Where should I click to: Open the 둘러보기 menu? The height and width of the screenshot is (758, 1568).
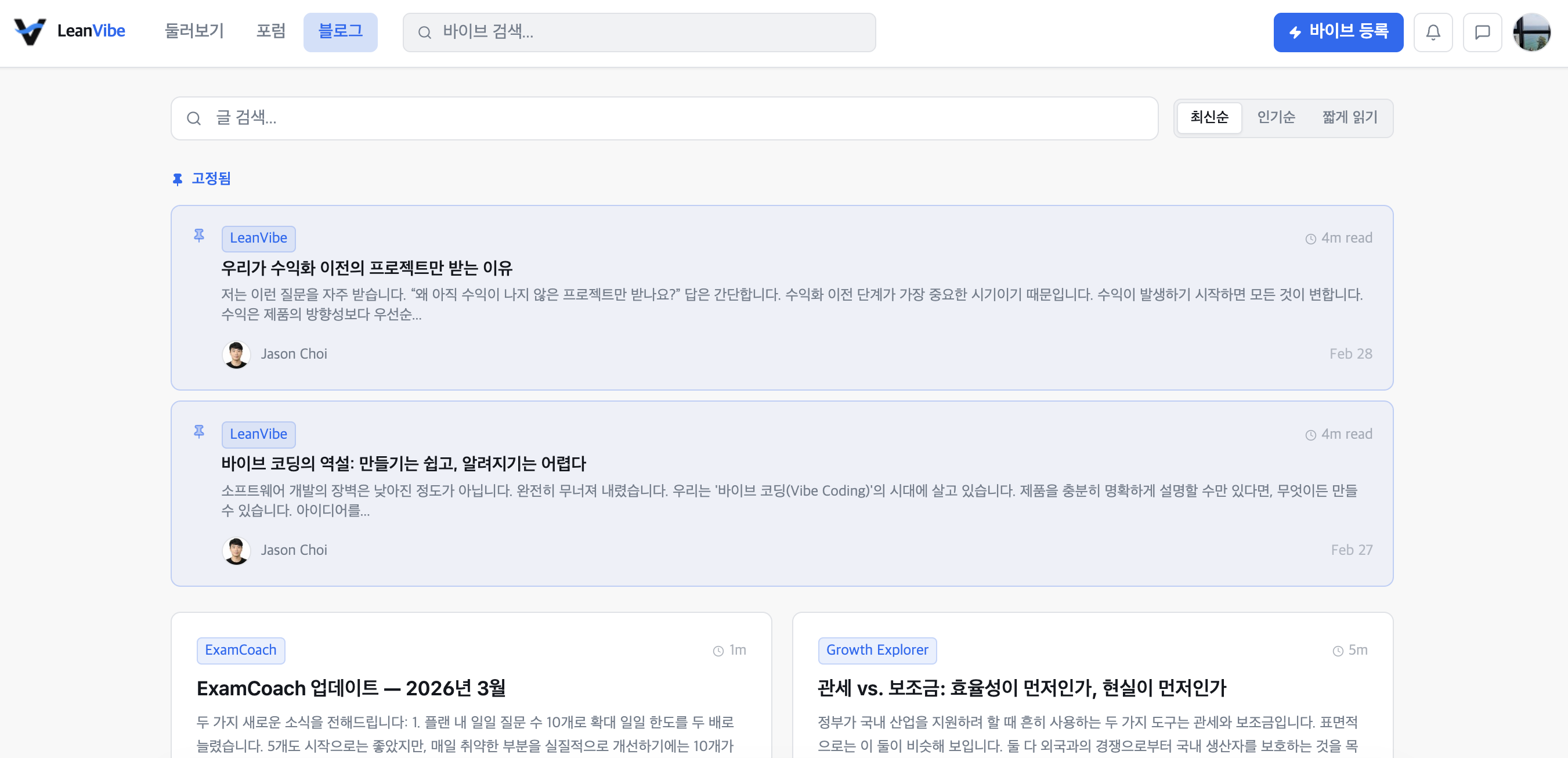195,31
